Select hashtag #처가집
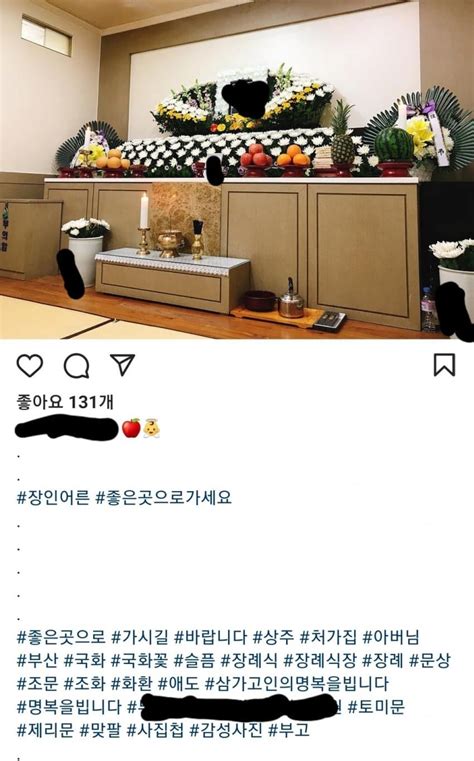Image resolution: width=474 pixels, height=761 pixels. click(328, 637)
